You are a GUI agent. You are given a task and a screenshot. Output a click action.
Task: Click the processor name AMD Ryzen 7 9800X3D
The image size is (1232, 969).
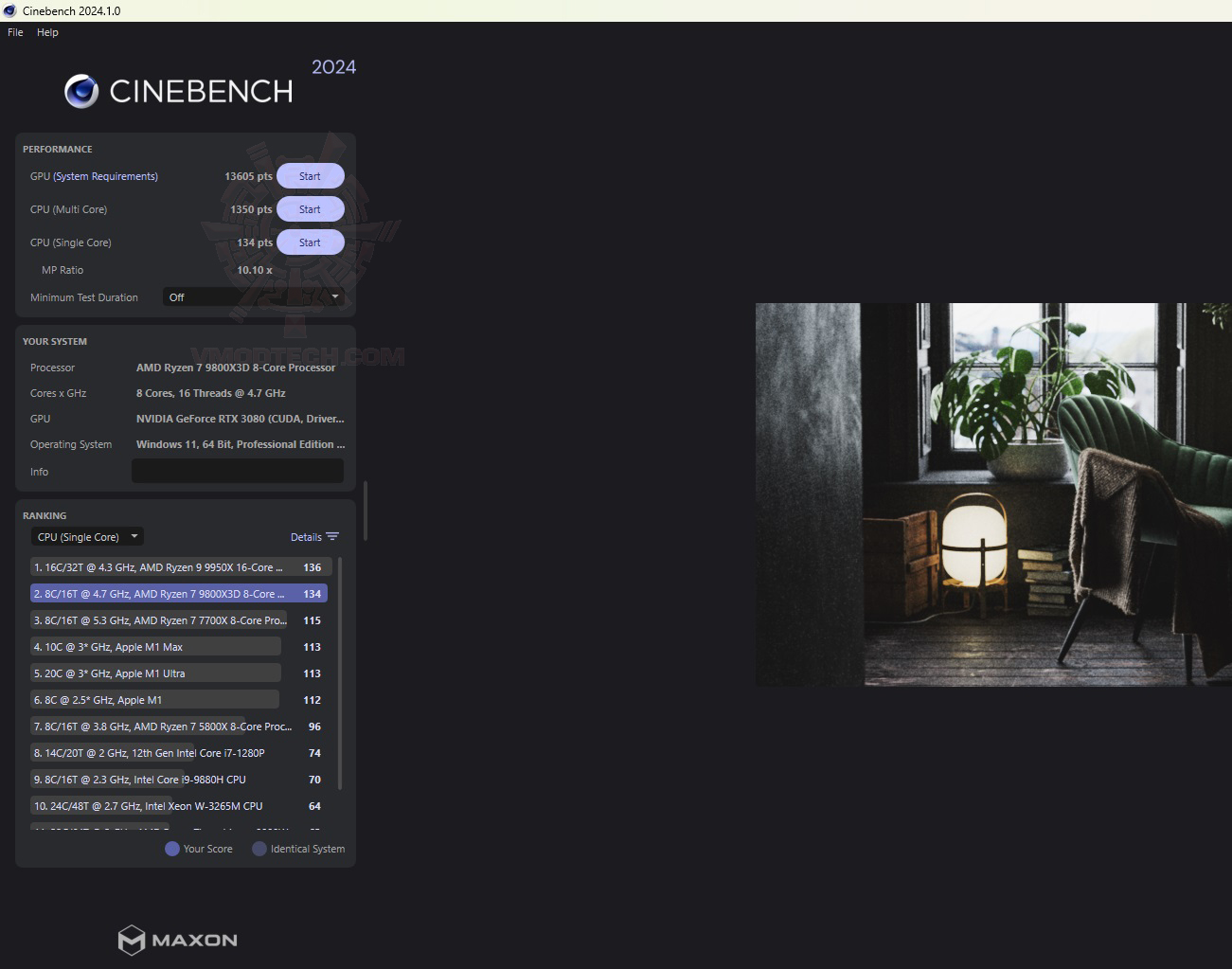click(236, 368)
